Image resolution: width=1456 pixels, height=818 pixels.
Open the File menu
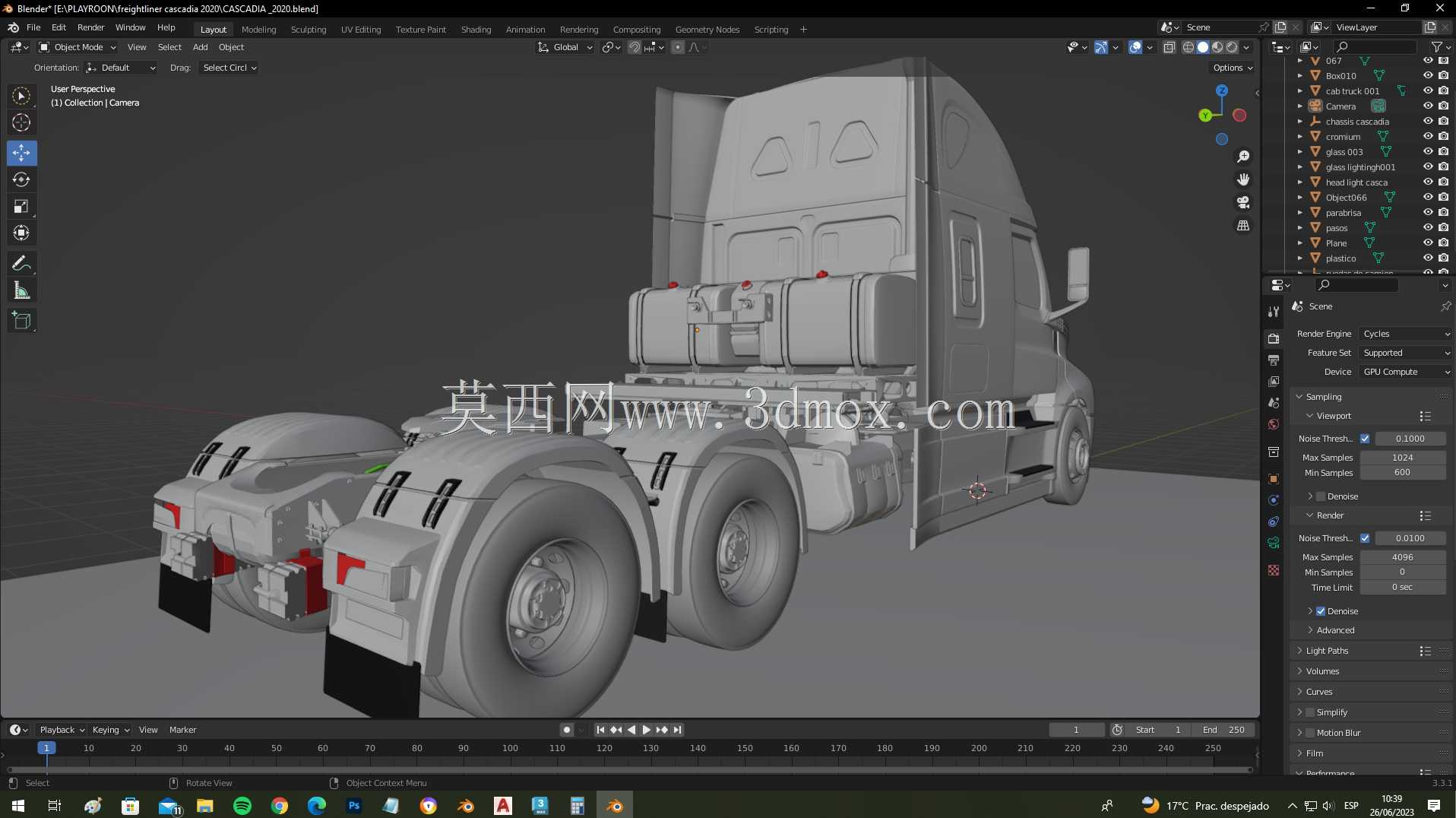[33, 27]
